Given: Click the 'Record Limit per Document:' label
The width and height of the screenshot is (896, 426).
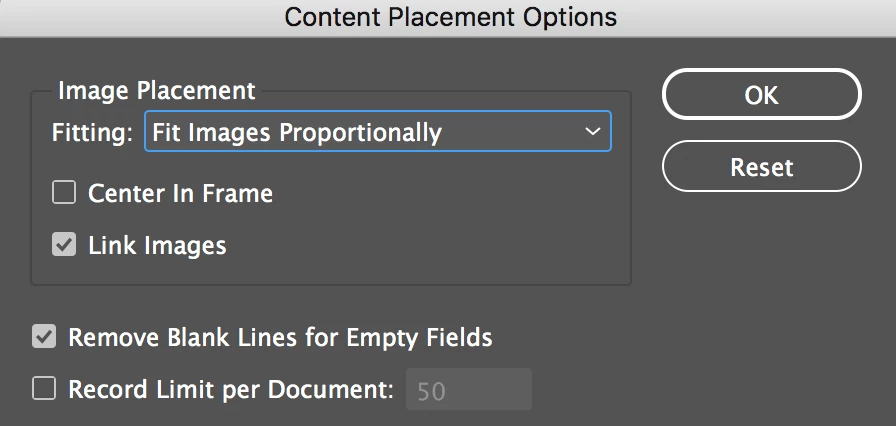Looking at the screenshot, I should (x=231, y=389).
